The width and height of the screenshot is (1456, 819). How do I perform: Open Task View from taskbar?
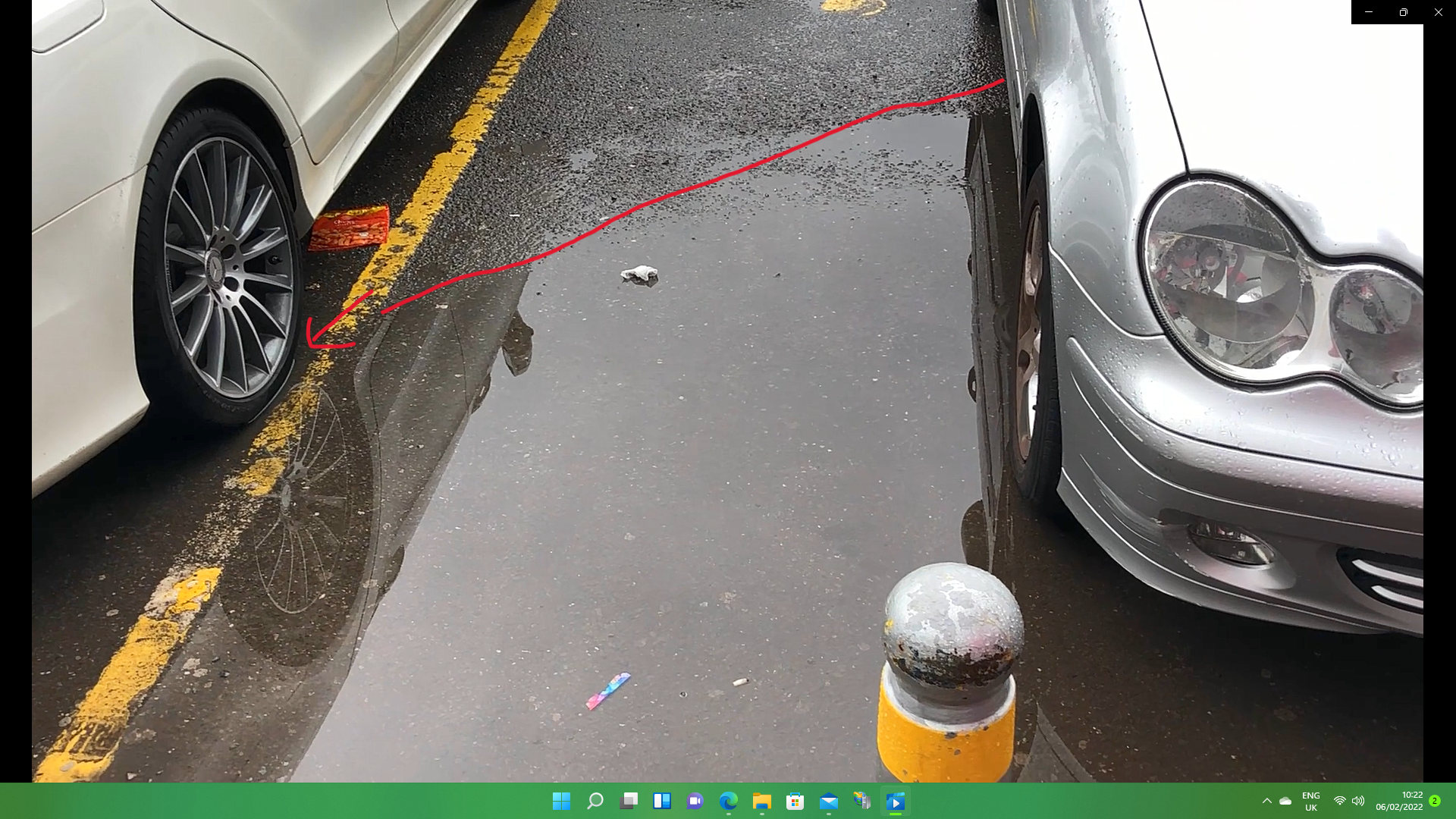(629, 801)
